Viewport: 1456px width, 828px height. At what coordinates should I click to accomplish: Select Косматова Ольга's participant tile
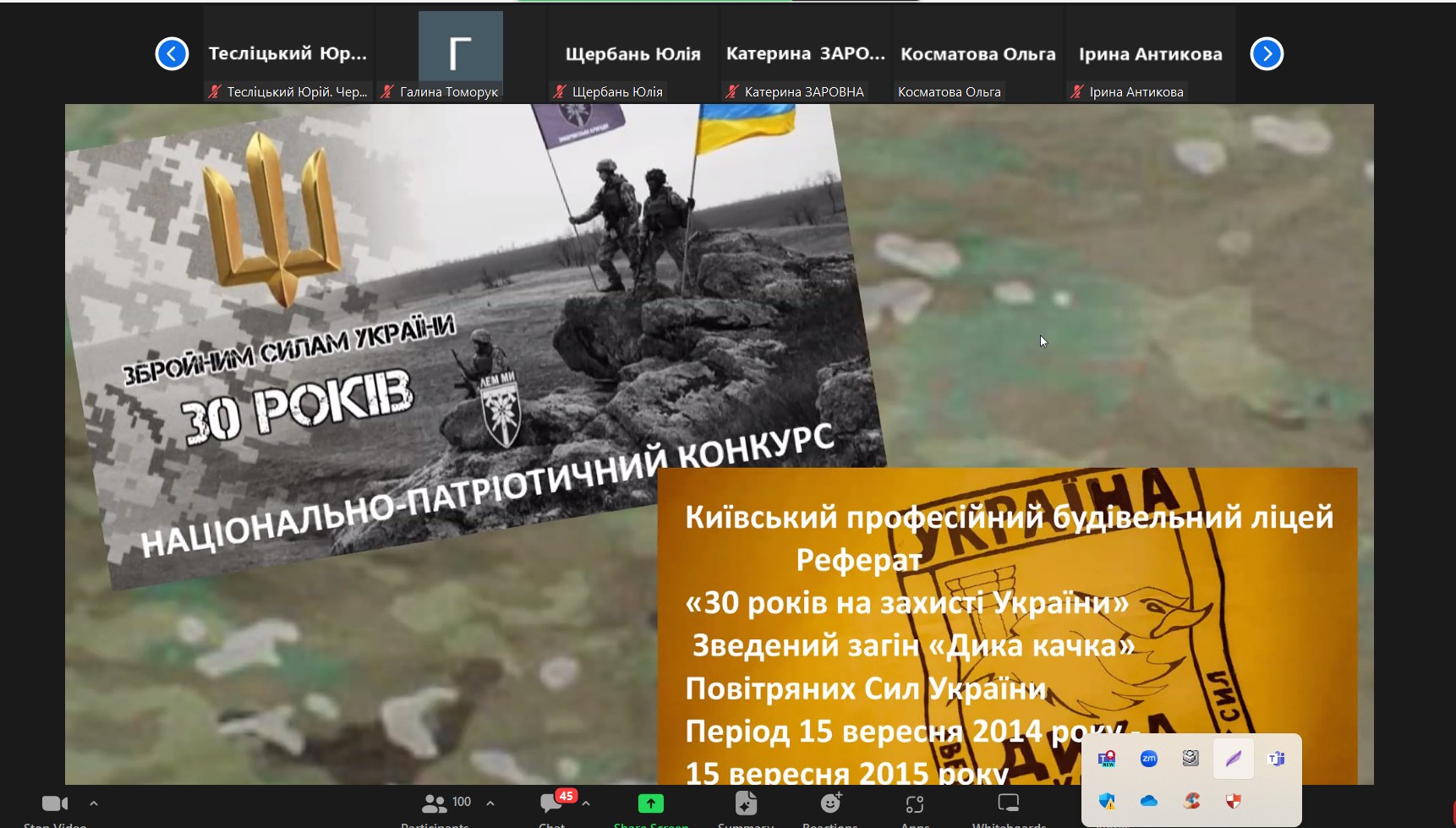click(977, 54)
